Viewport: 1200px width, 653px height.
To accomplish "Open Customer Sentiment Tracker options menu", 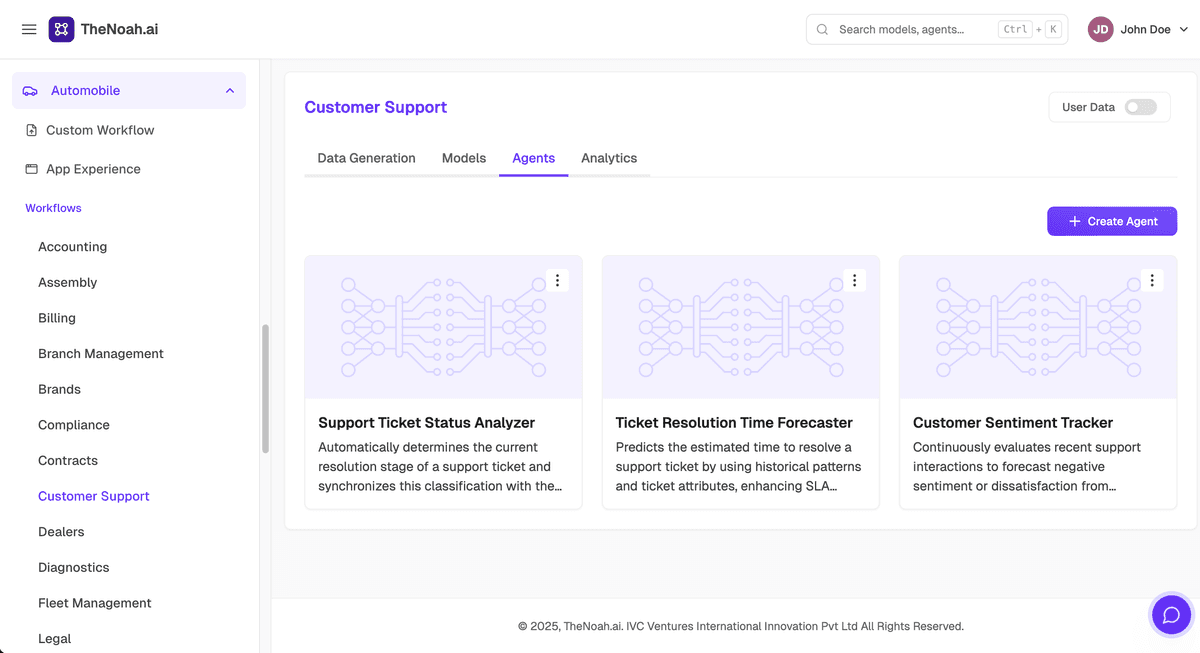I will (x=1152, y=281).
